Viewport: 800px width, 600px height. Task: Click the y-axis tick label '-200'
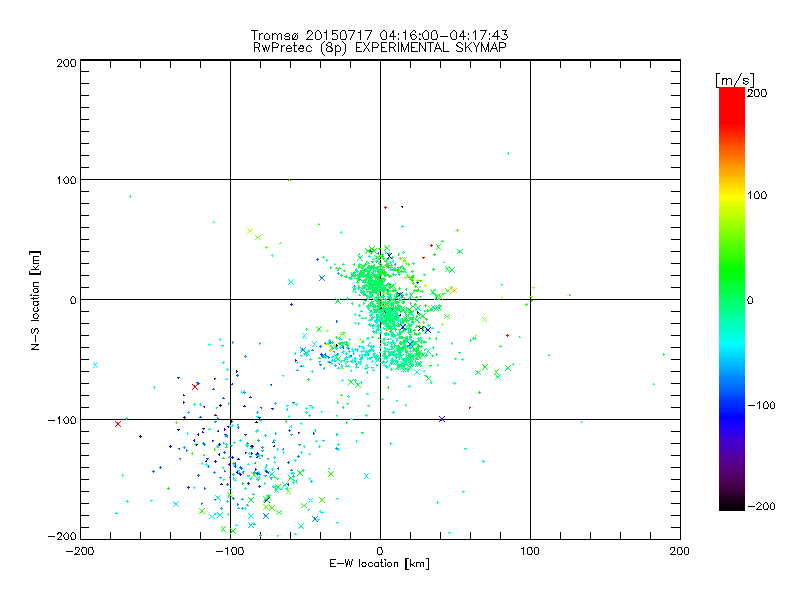(62, 536)
